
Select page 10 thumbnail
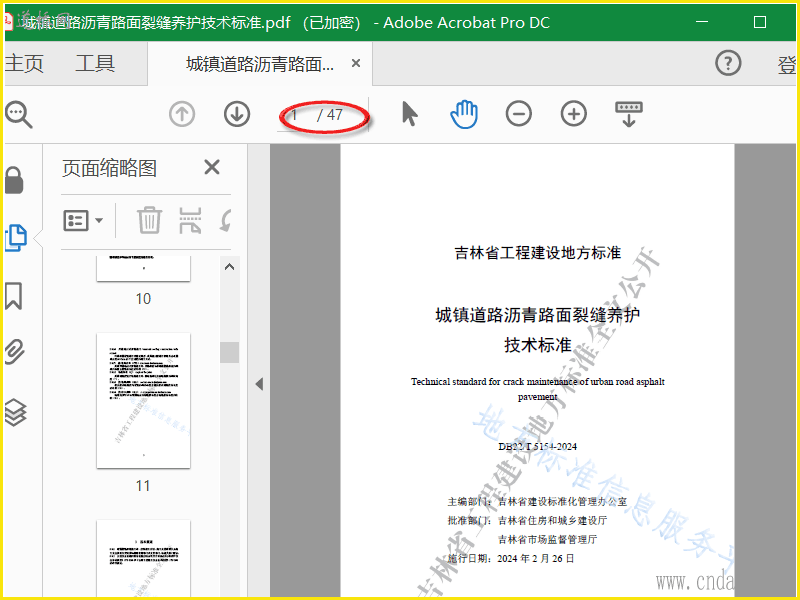143,268
